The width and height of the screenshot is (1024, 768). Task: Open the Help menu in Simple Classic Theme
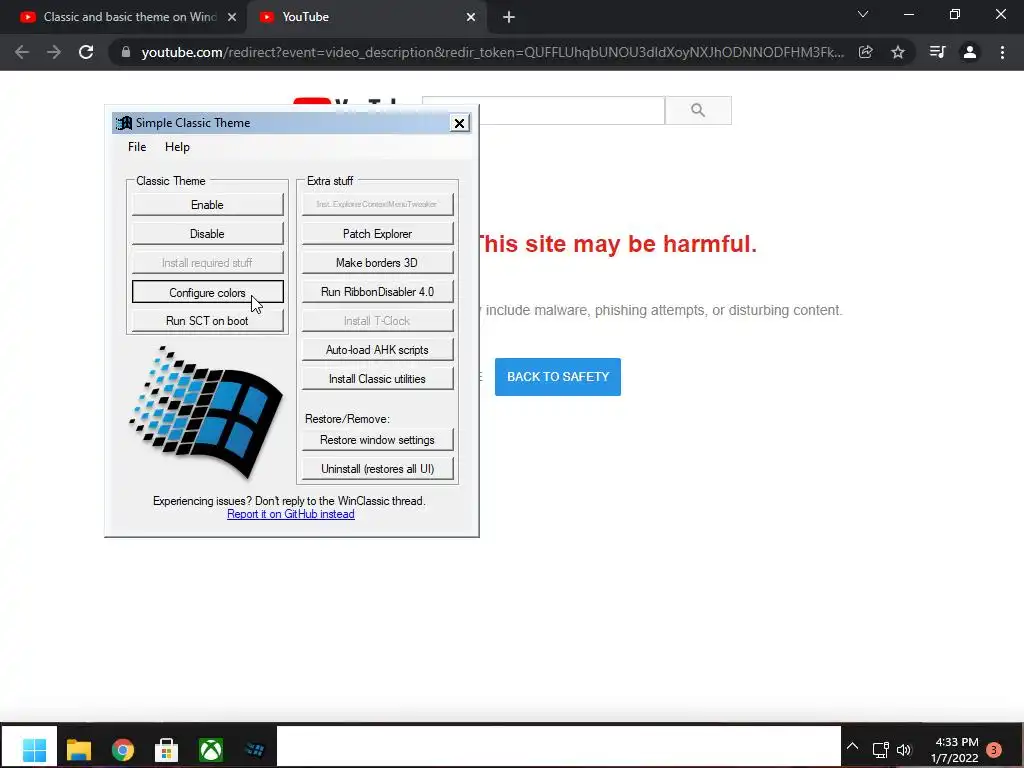(177, 147)
